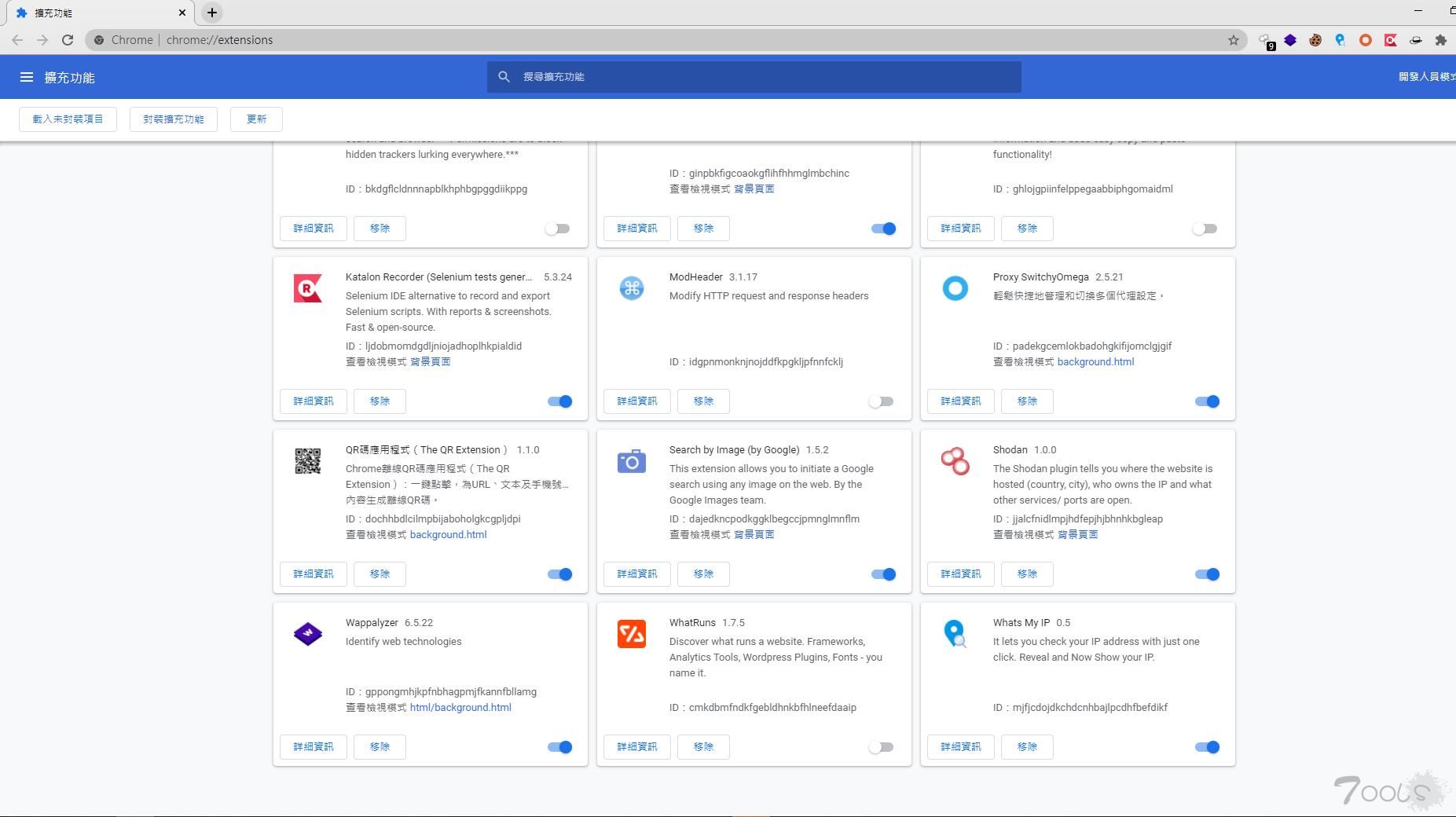Click the Whats My IP card icon
This screenshot has height=817, width=1456.
point(955,634)
